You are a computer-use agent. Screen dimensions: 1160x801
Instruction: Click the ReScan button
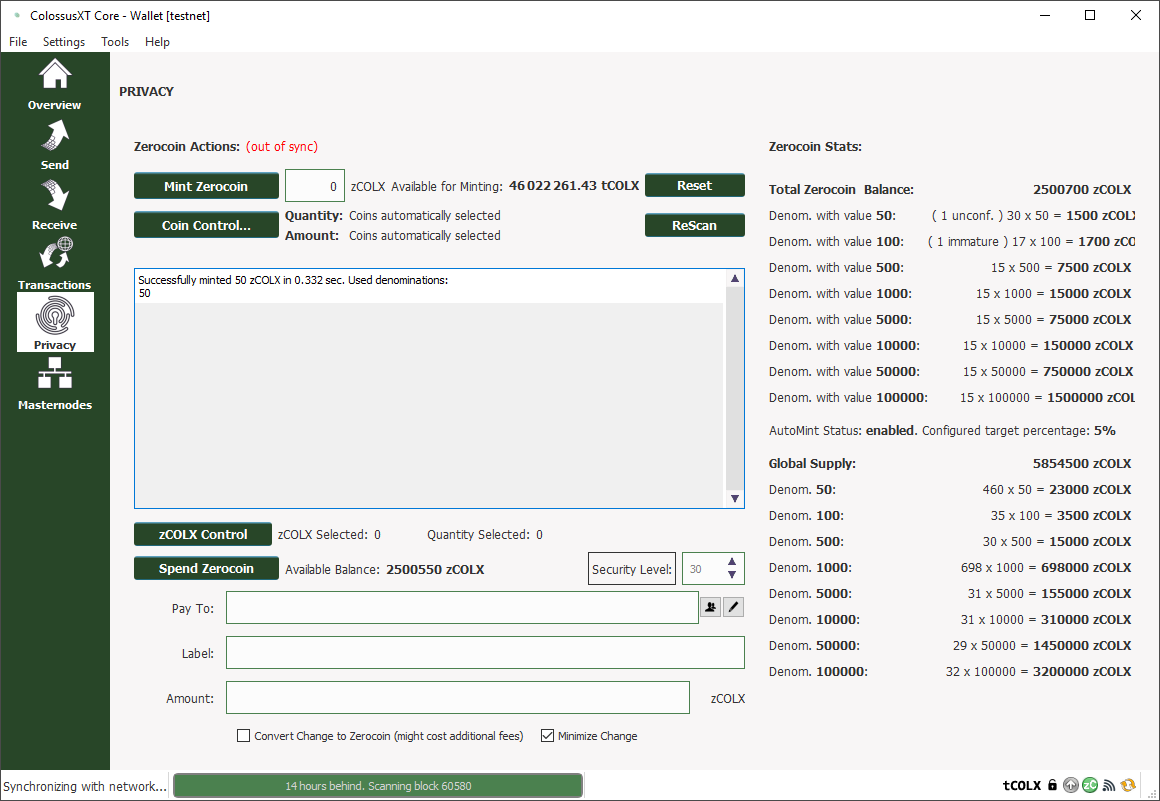click(695, 226)
